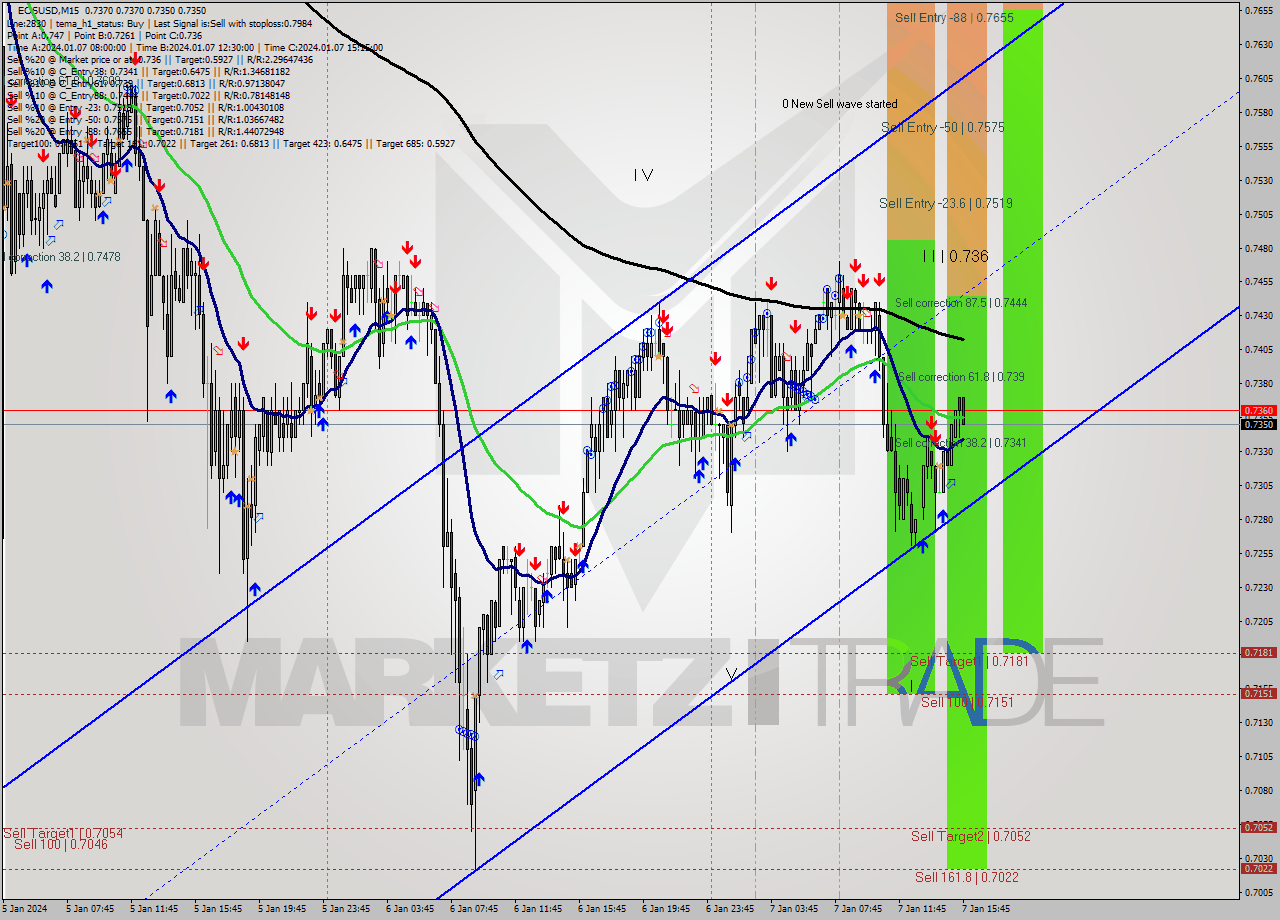Click the 0.7655 price scale value
The height and width of the screenshot is (920, 1280).
[x=1258, y=11]
